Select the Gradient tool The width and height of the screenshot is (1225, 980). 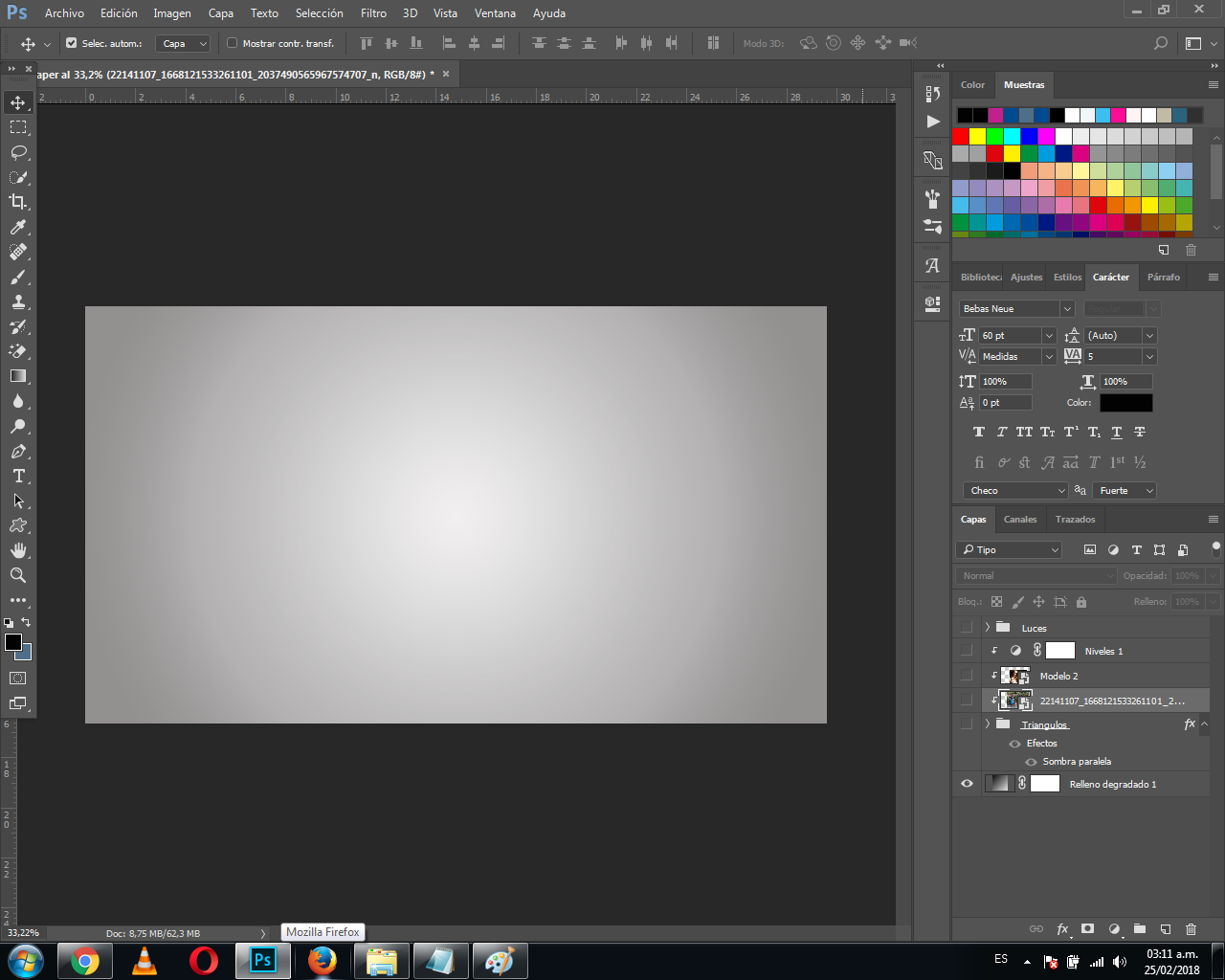tap(18, 376)
